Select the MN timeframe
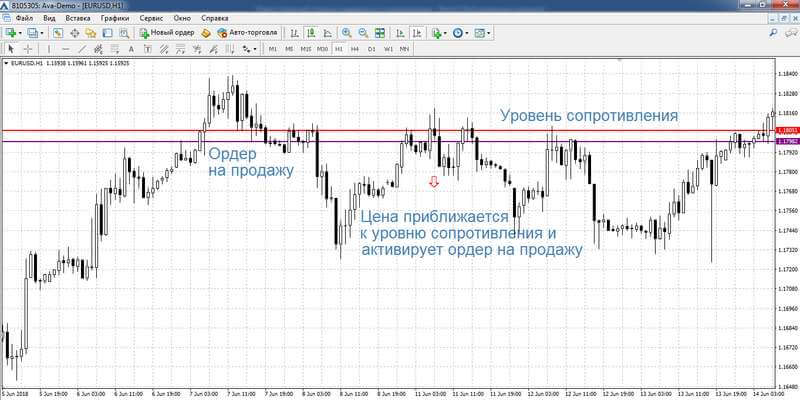Screen dimensions: 800x400 coord(404,49)
